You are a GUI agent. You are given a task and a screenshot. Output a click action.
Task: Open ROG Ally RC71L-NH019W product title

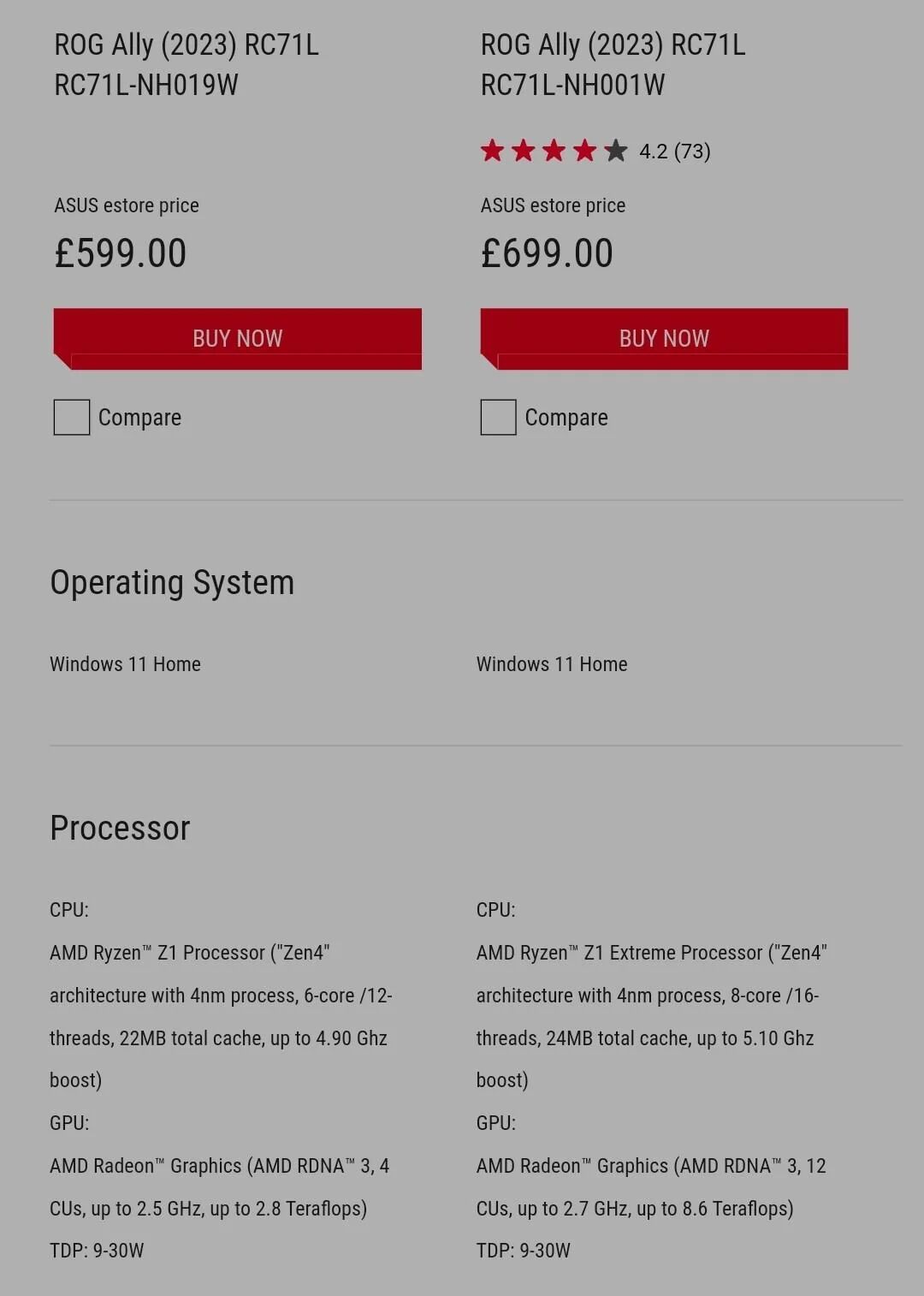[x=187, y=64]
